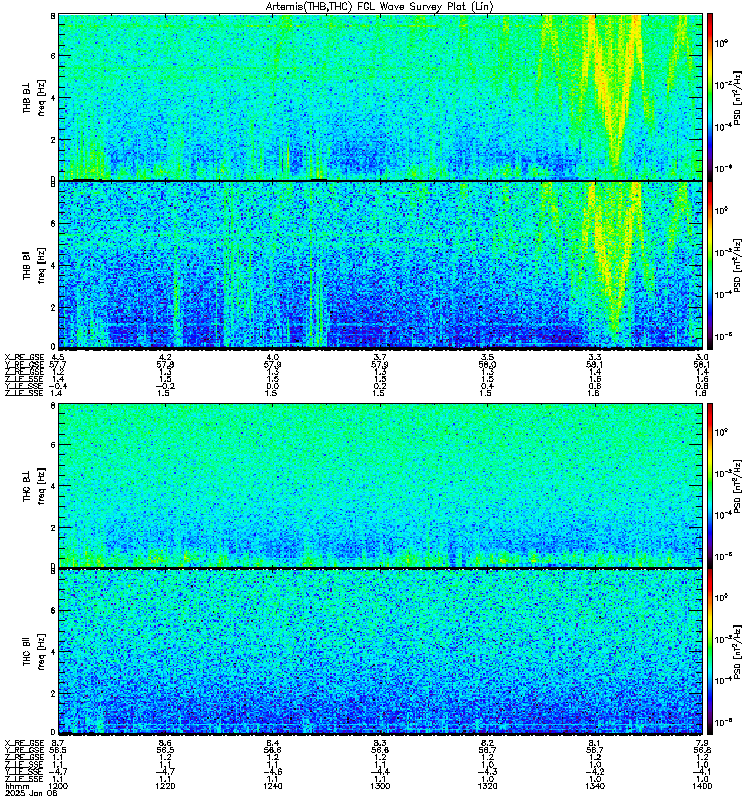Click the THC B⊥ color bar
Viewport: 750px width, 800px height.
click(x=710, y=485)
